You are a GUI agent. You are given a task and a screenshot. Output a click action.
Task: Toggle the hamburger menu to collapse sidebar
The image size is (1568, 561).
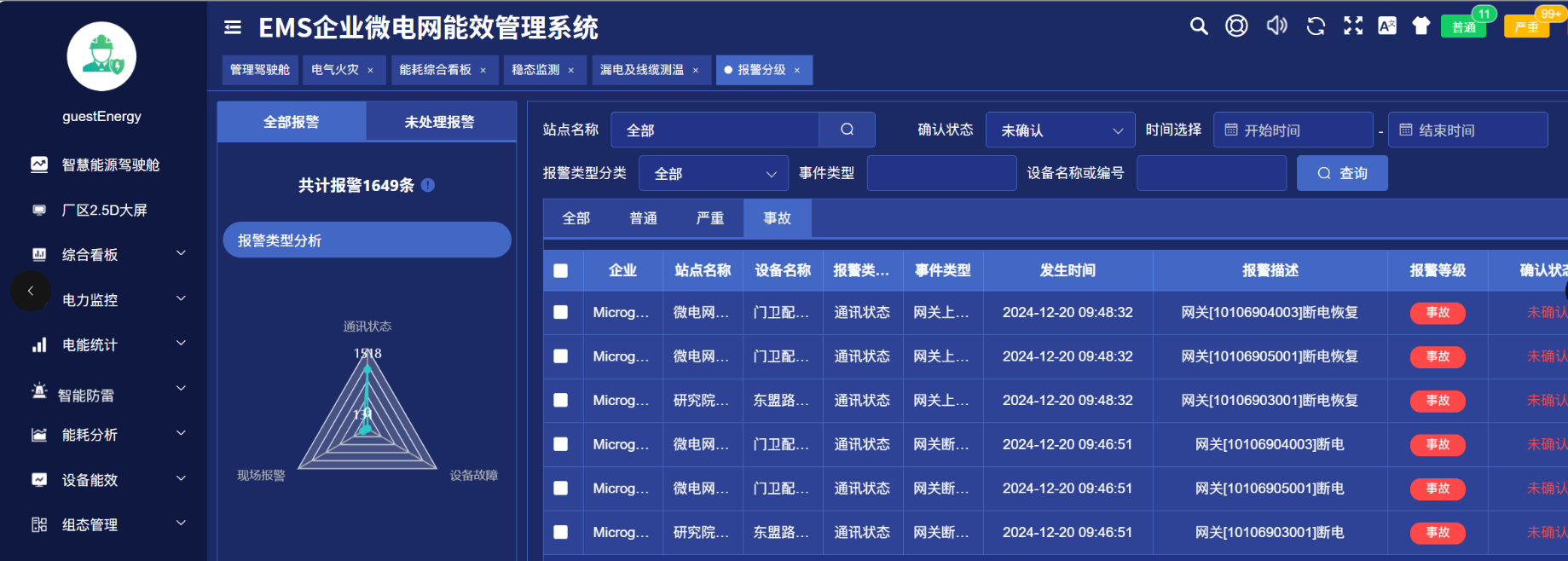tap(233, 27)
